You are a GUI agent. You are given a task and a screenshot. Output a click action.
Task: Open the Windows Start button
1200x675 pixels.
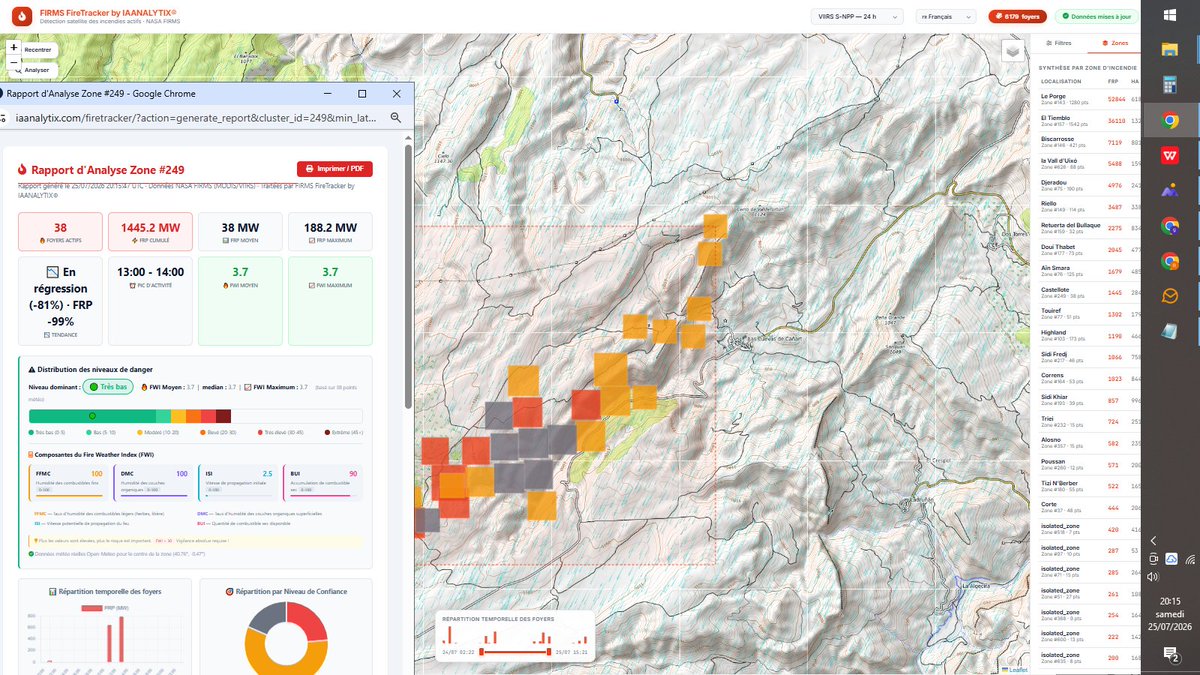point(1170,14)
